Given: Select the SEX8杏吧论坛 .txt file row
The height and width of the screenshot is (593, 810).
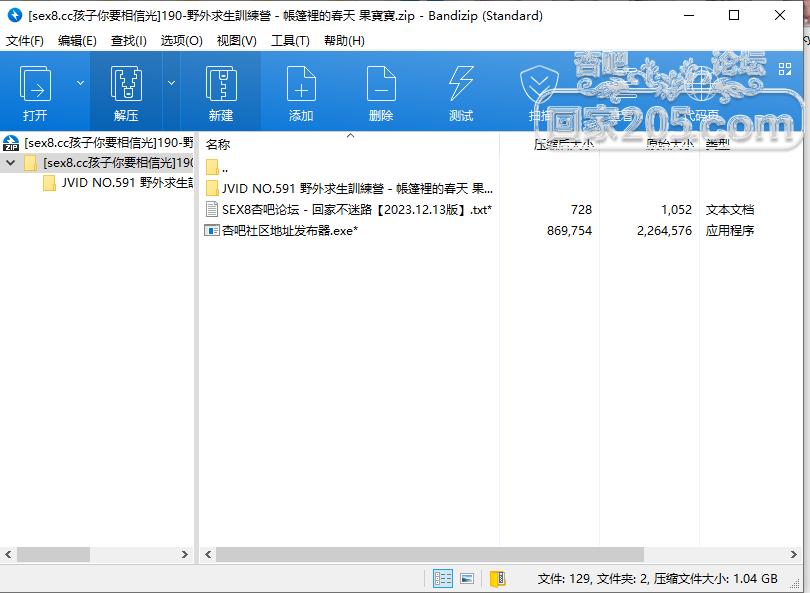Looking at the screenshot, I should 349,210.
